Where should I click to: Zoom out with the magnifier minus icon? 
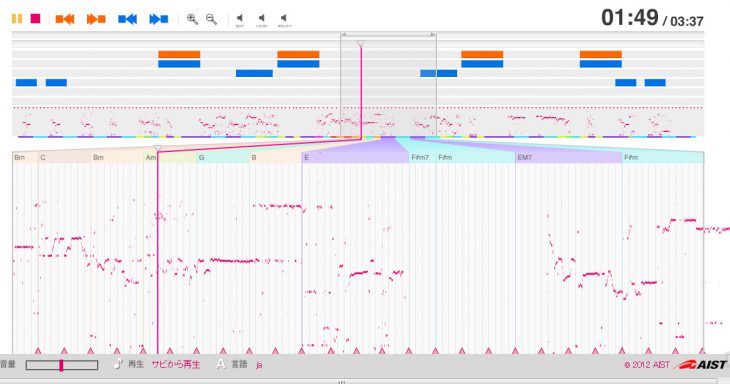211,19
